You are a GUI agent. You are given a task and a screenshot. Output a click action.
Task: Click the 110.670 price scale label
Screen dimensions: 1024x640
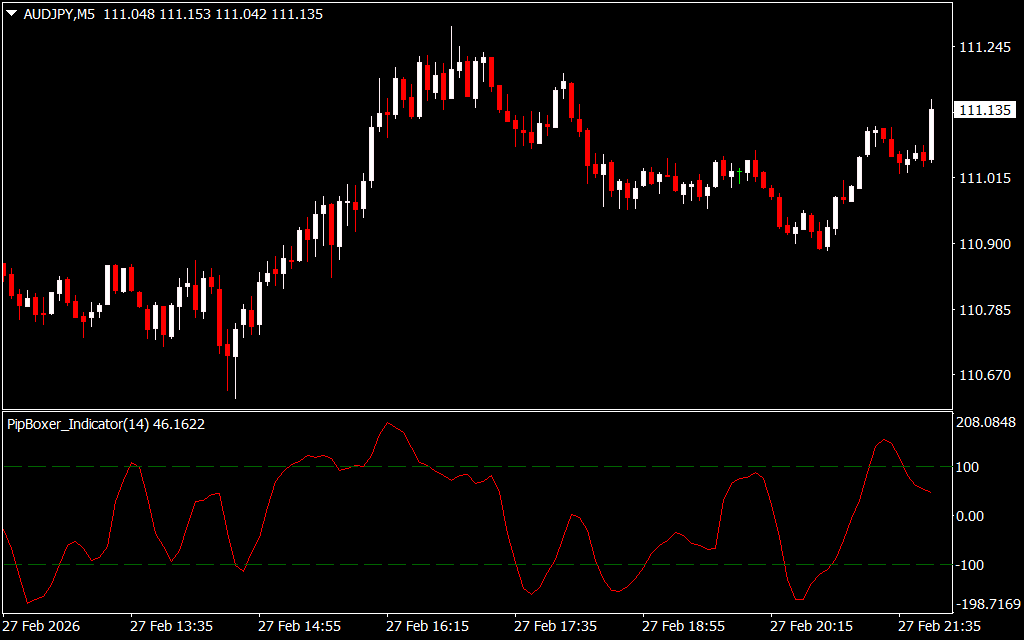[x=984, y=376]
